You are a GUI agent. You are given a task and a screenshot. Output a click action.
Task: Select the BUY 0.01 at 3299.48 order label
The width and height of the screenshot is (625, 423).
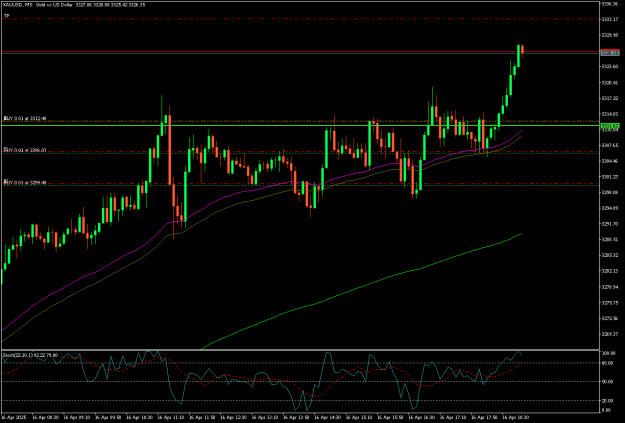pos(25,183)
